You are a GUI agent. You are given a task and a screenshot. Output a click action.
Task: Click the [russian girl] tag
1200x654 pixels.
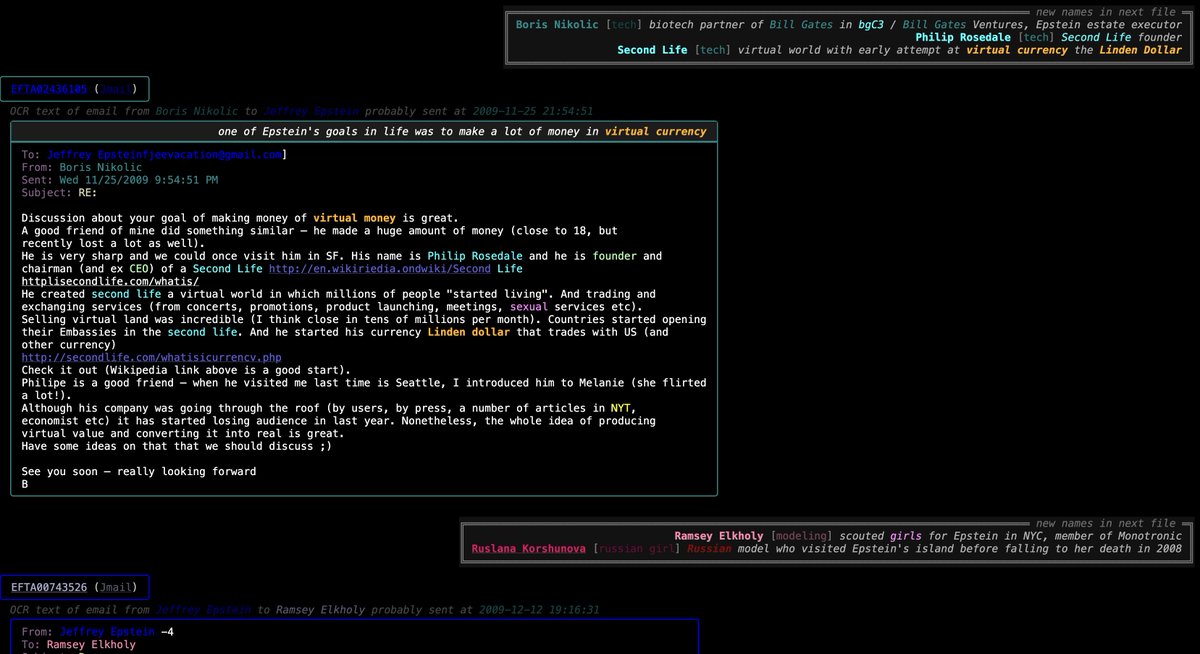(636, 548)
